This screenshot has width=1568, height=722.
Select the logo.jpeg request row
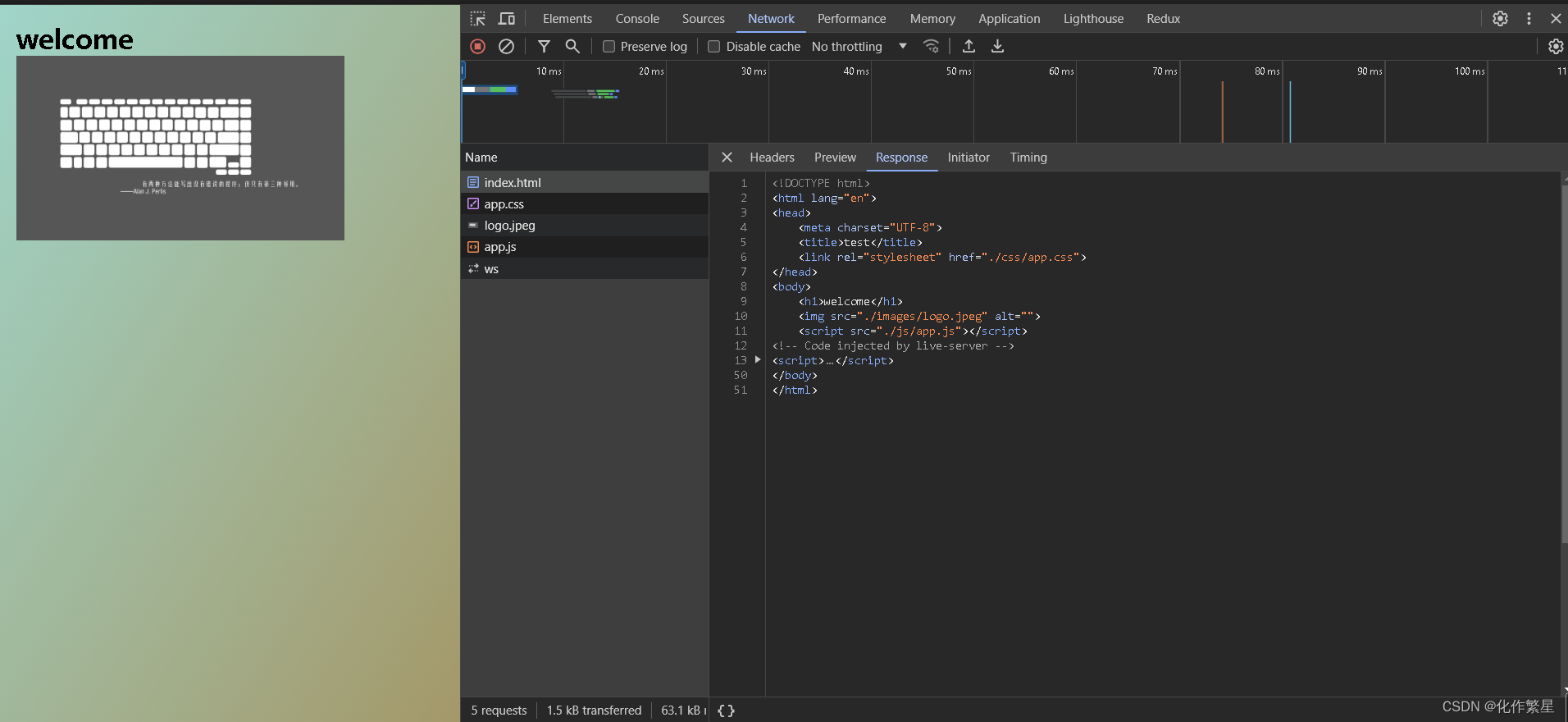click(x=585, y=225)
